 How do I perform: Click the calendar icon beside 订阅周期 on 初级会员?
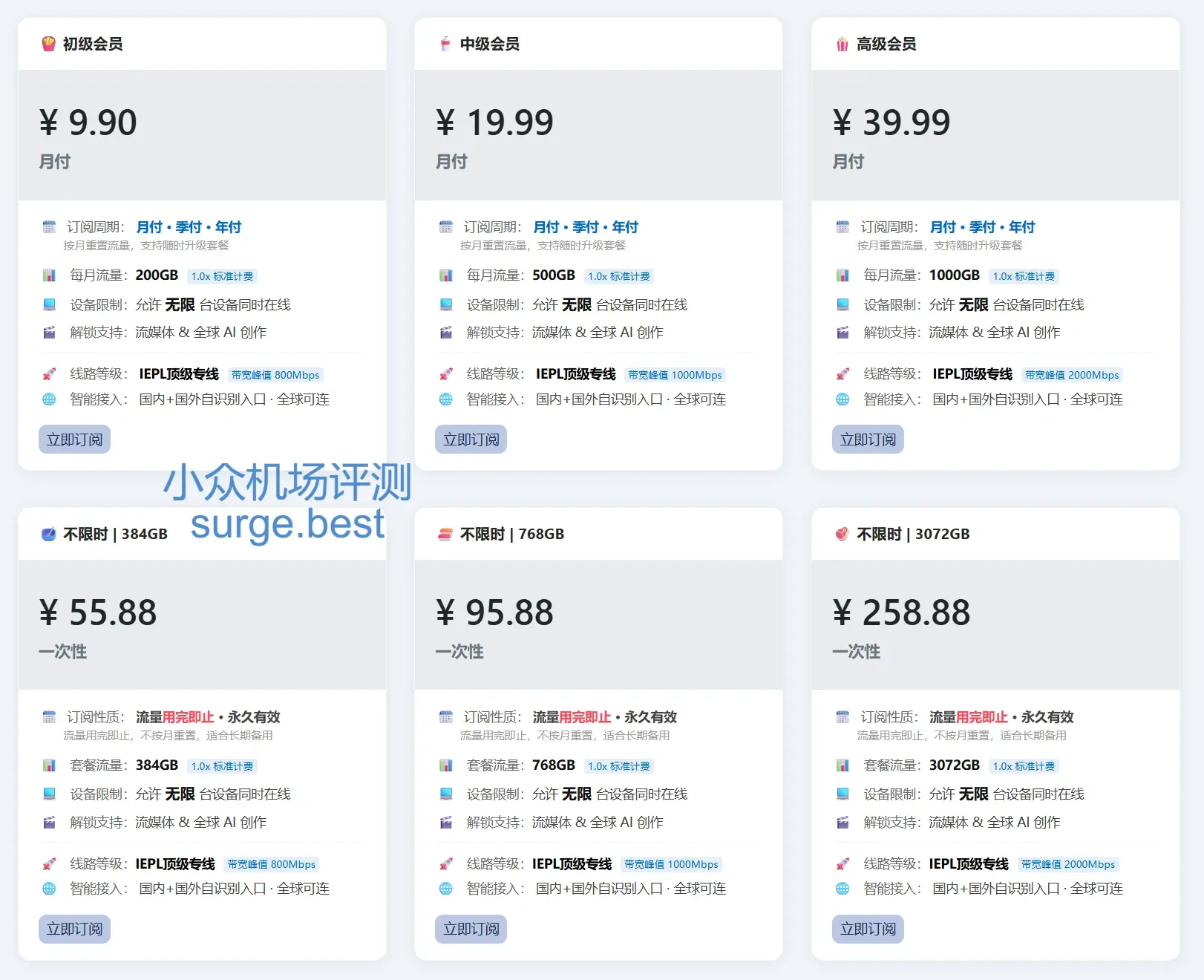pos(49,226)
